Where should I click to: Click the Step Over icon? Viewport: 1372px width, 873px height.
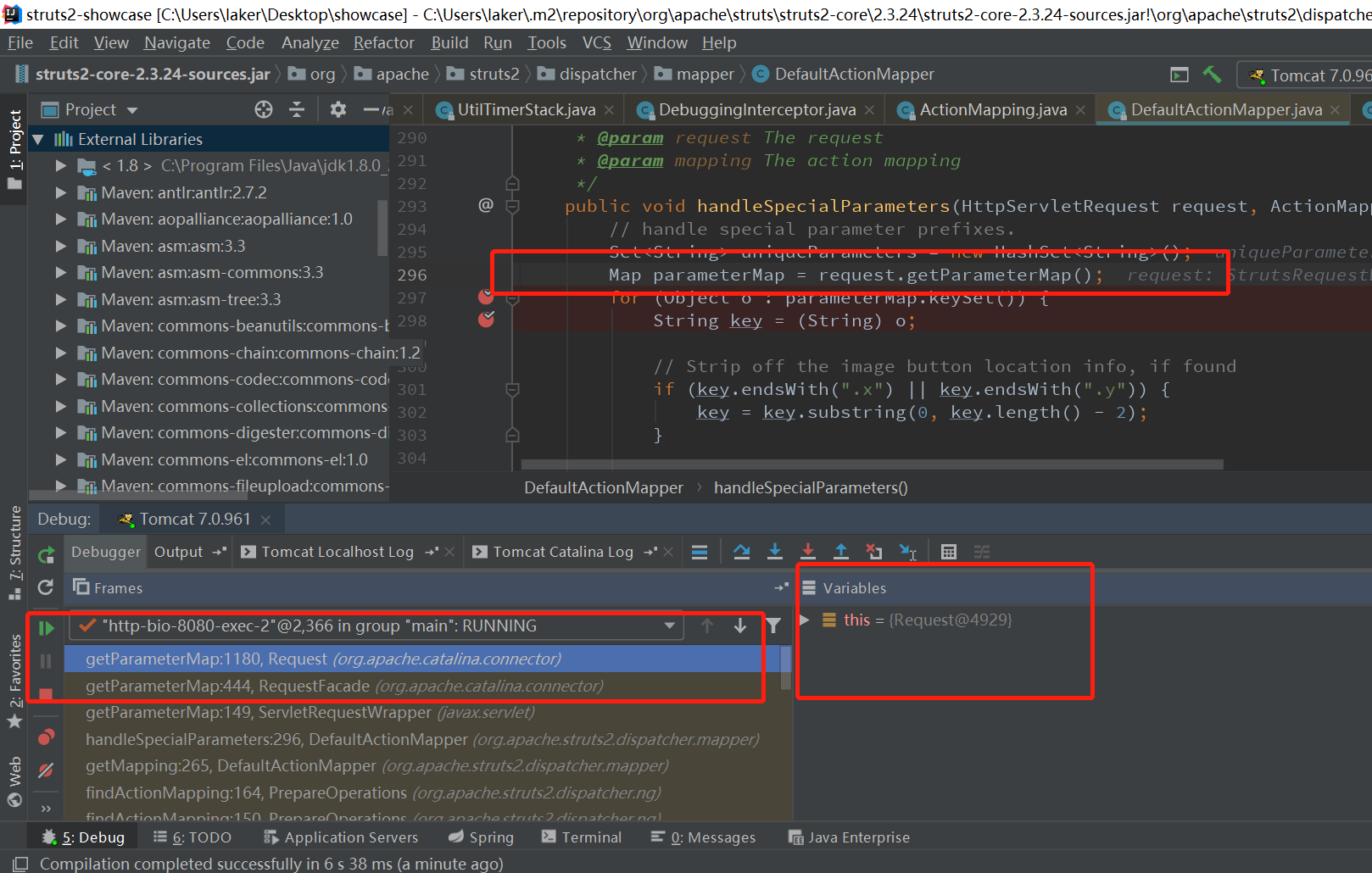click(x=742, y=552)
